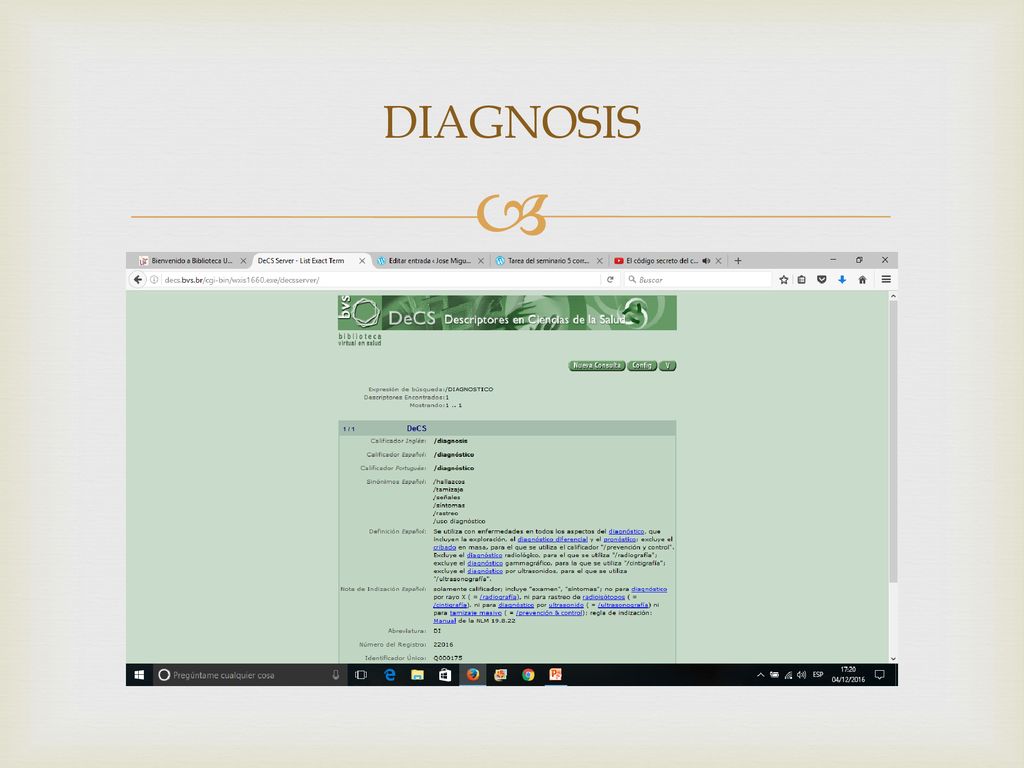
Task: Click the Cortana Pregúntame cualquier cosa box
Action: pyautogui.click(x=248, y=675)
